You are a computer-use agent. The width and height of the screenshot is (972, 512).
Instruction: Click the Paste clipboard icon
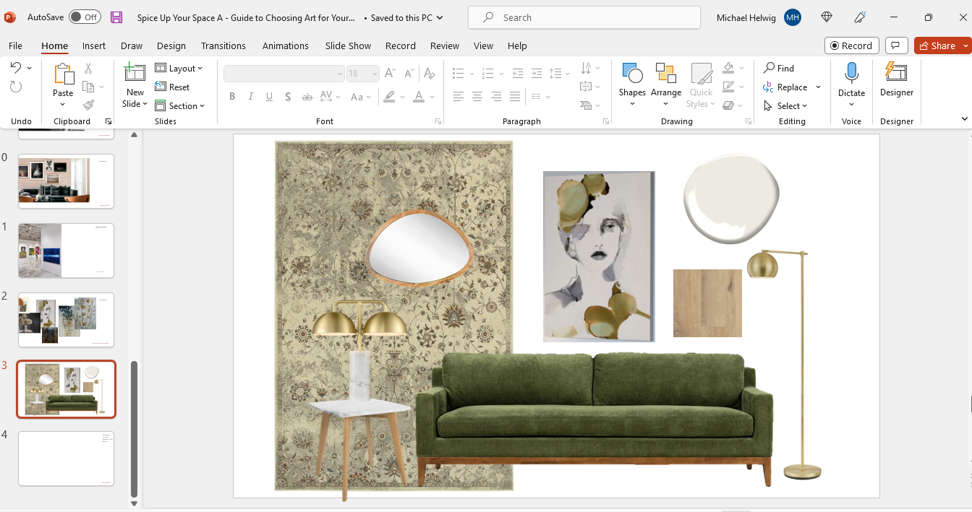pyautogui.click(x=63, y=74)
